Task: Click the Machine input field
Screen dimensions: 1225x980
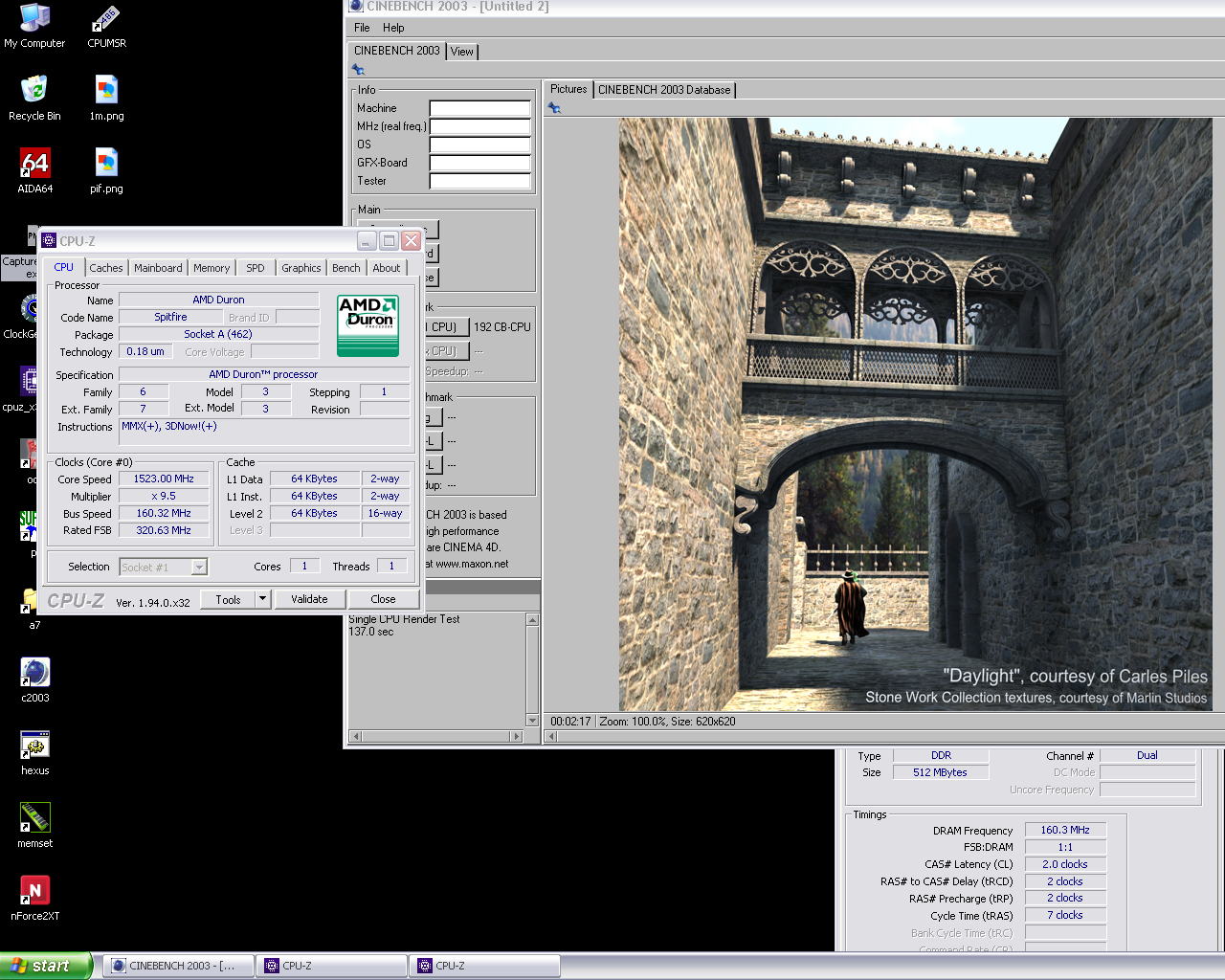Action: coord(479,108)
